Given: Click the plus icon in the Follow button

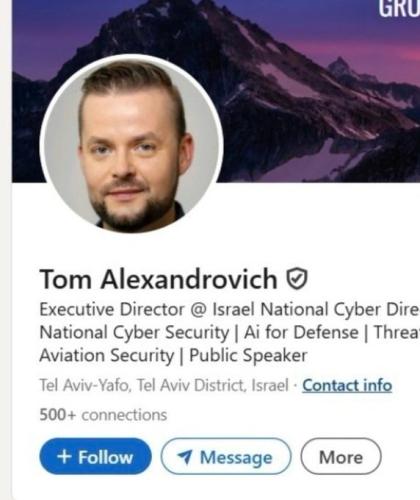Looking at the screenshot, I should tap(64, 456).
